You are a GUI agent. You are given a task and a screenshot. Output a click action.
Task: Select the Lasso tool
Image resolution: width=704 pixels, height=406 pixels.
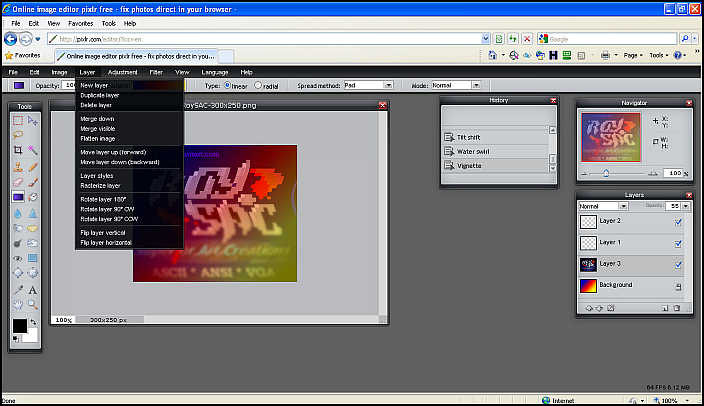tap(18, 135)
